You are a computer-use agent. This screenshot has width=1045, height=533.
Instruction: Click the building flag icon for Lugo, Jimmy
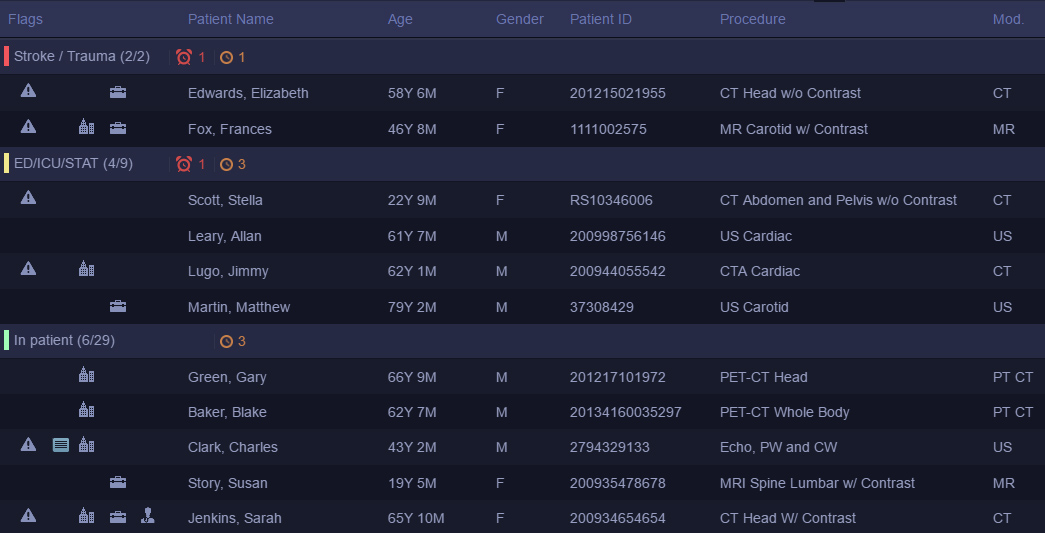pos(87,268)
